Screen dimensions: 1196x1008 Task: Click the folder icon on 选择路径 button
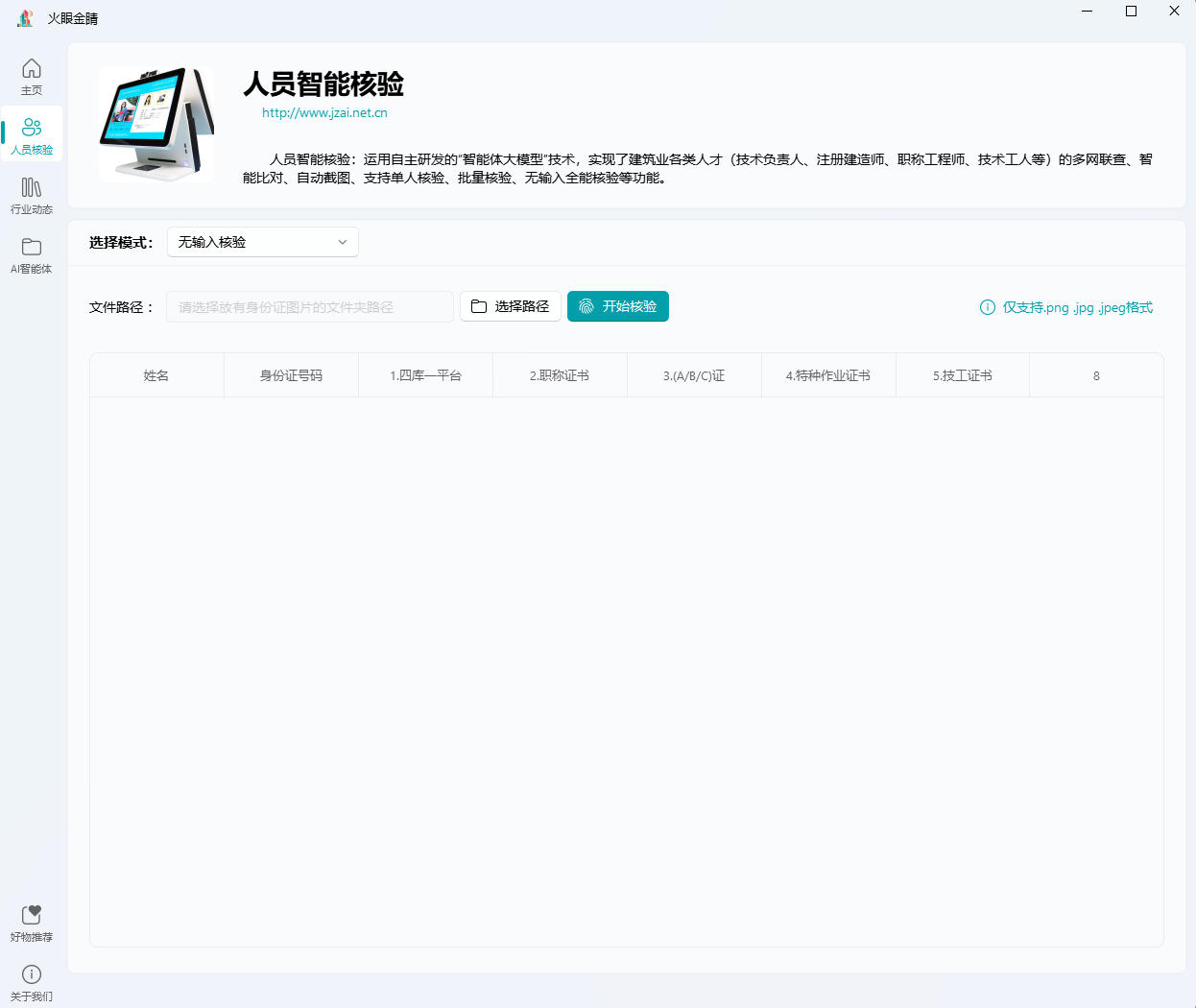click(477, 306)
